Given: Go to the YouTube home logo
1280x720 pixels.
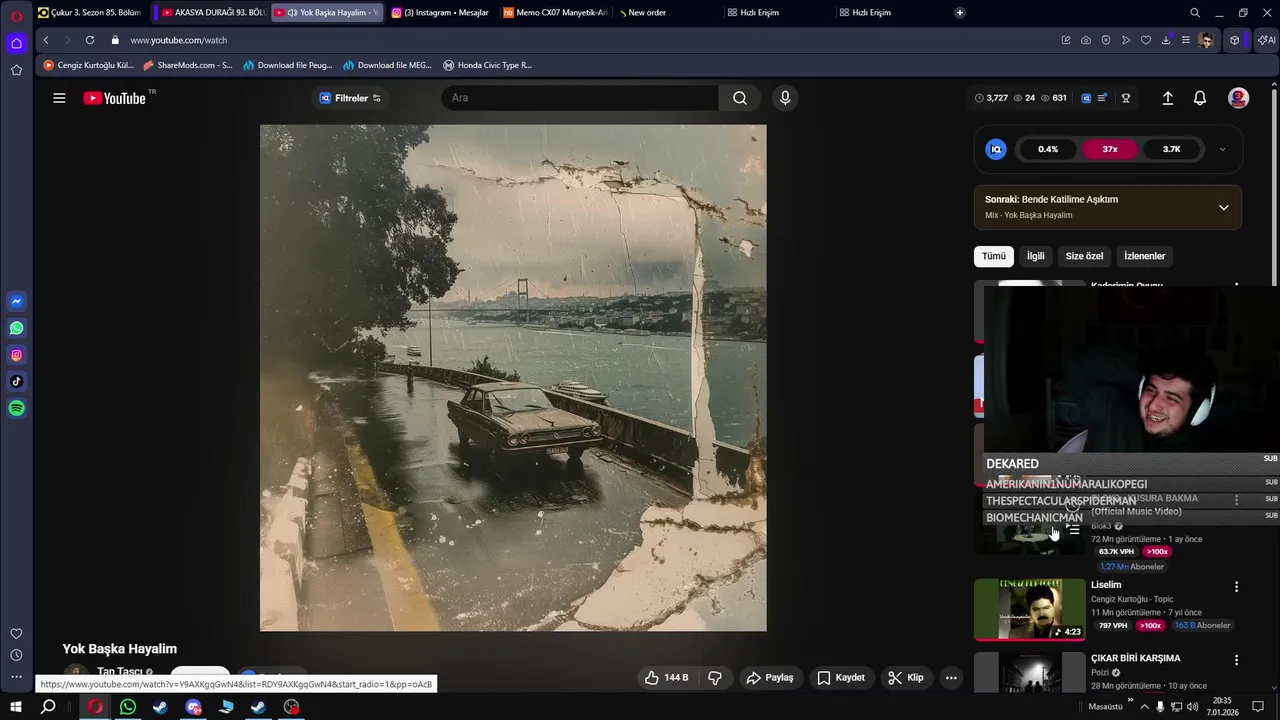Looking at the screenshot, I should tap(114, 98).
